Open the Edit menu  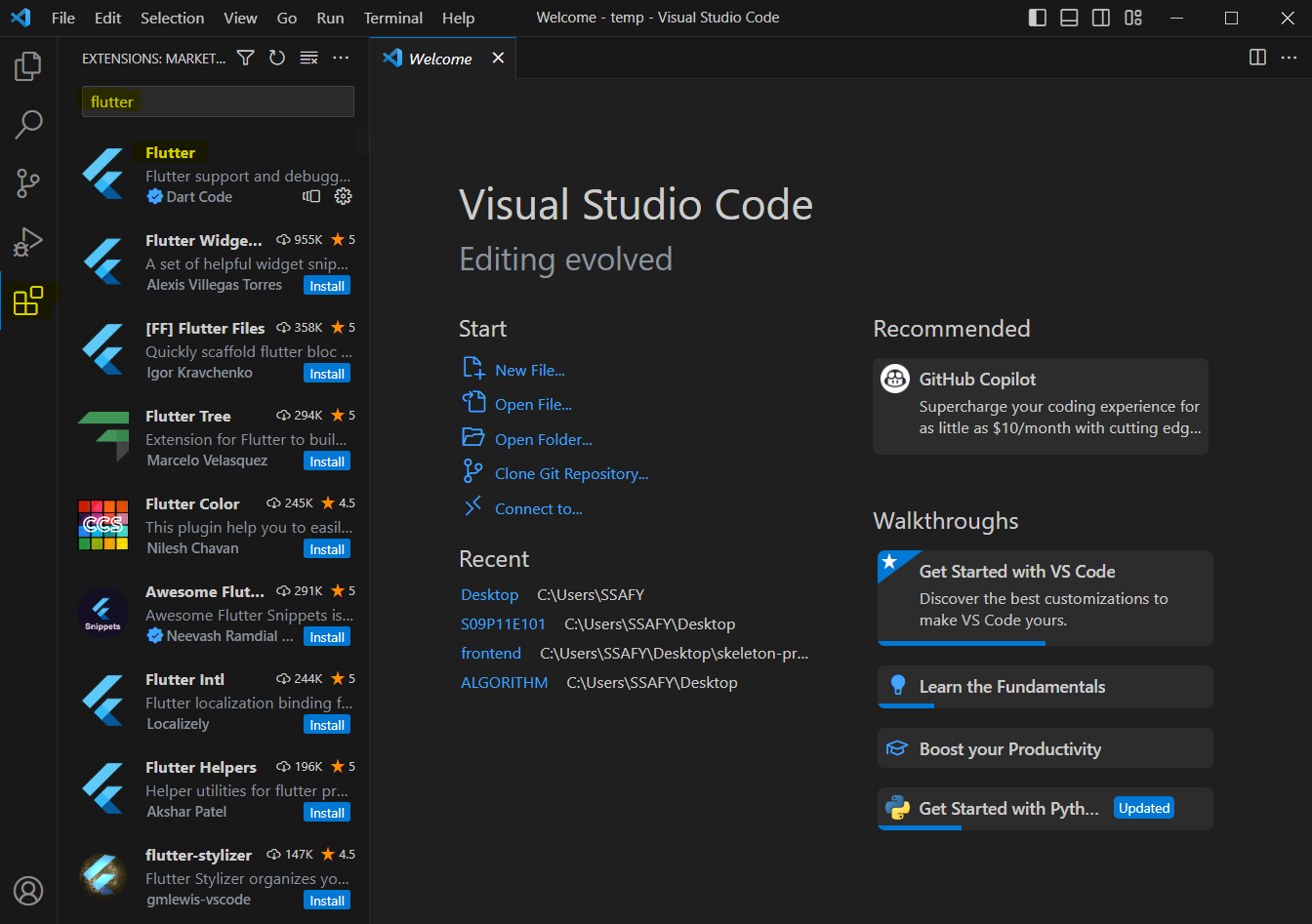pos(108,18)
